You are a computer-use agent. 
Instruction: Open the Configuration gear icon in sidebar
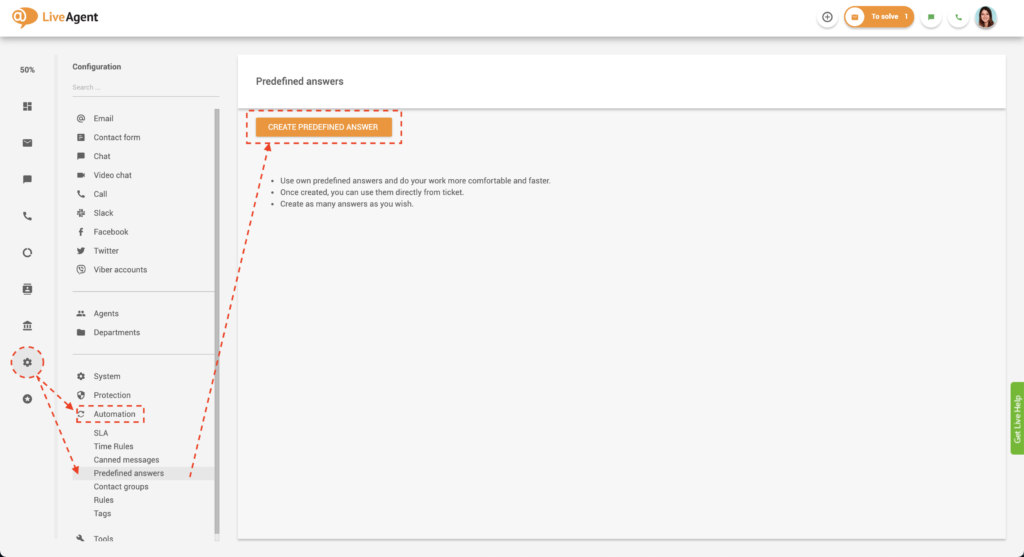pyautogui.click(x=27, y=362)
